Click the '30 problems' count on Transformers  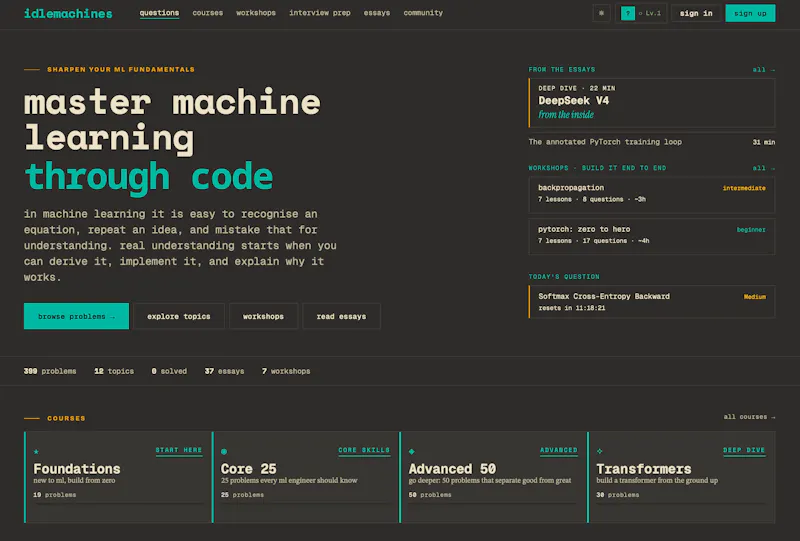pyautogui.click(x=617, y=495)
